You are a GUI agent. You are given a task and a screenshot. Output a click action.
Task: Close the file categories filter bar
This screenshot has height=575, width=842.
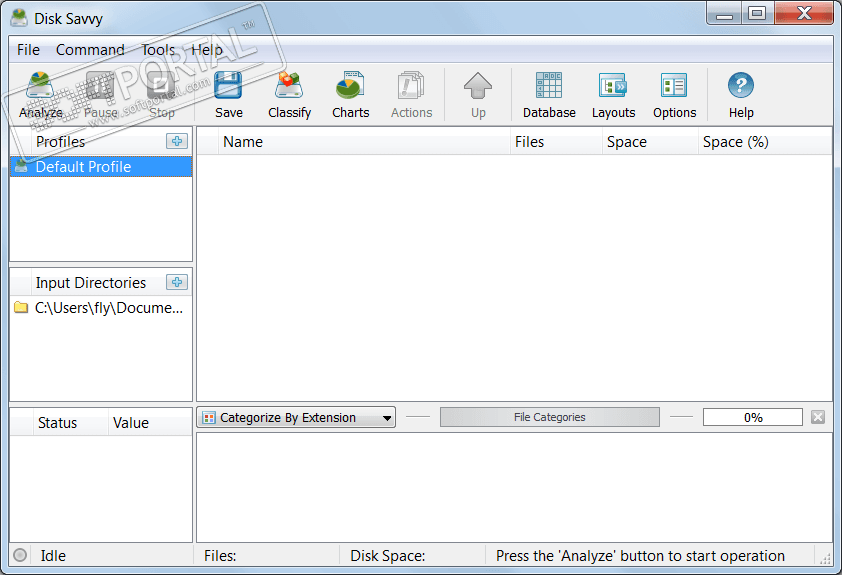(x=818, y=417)
